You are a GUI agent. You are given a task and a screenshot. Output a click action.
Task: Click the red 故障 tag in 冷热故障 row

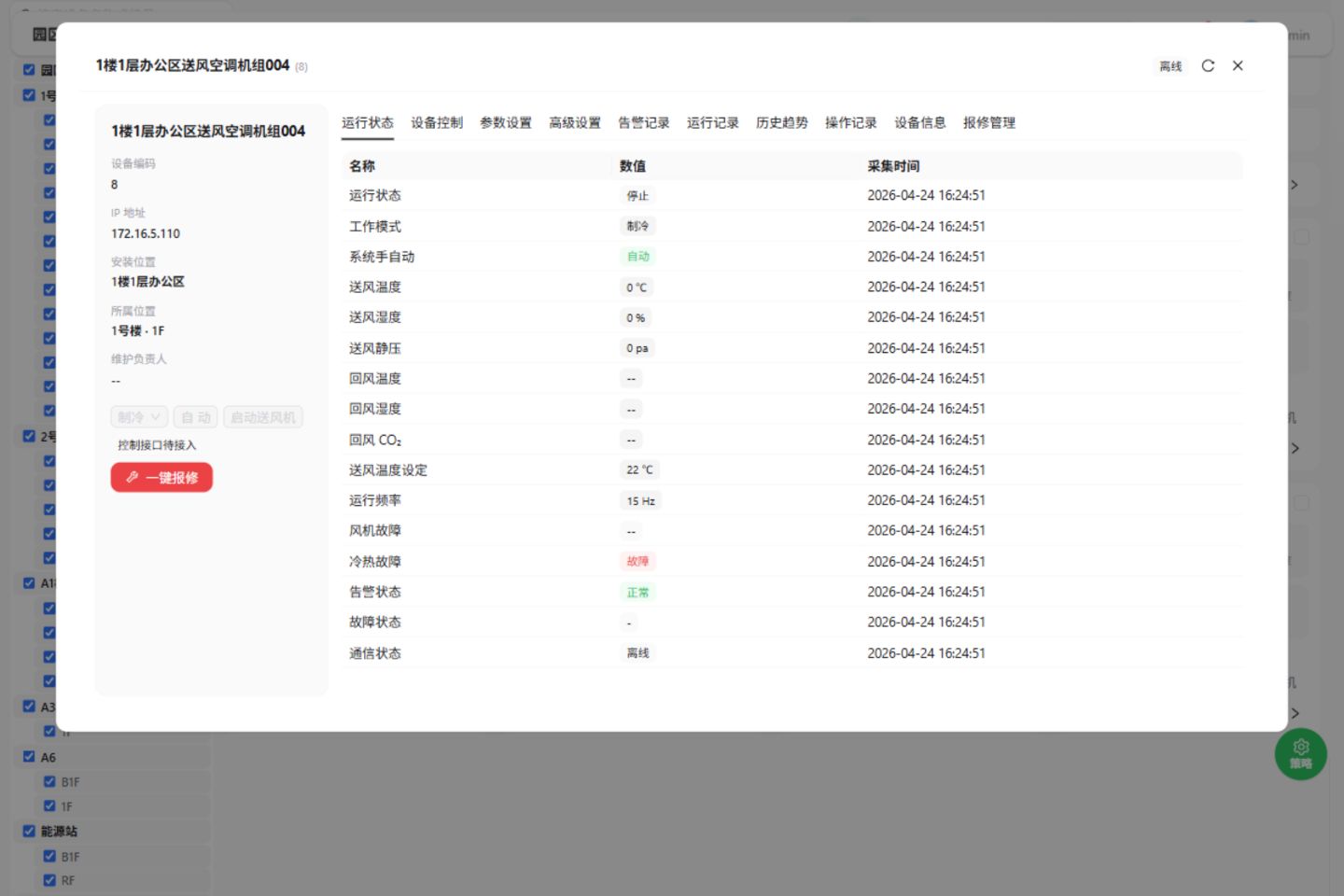pos(637,562)
